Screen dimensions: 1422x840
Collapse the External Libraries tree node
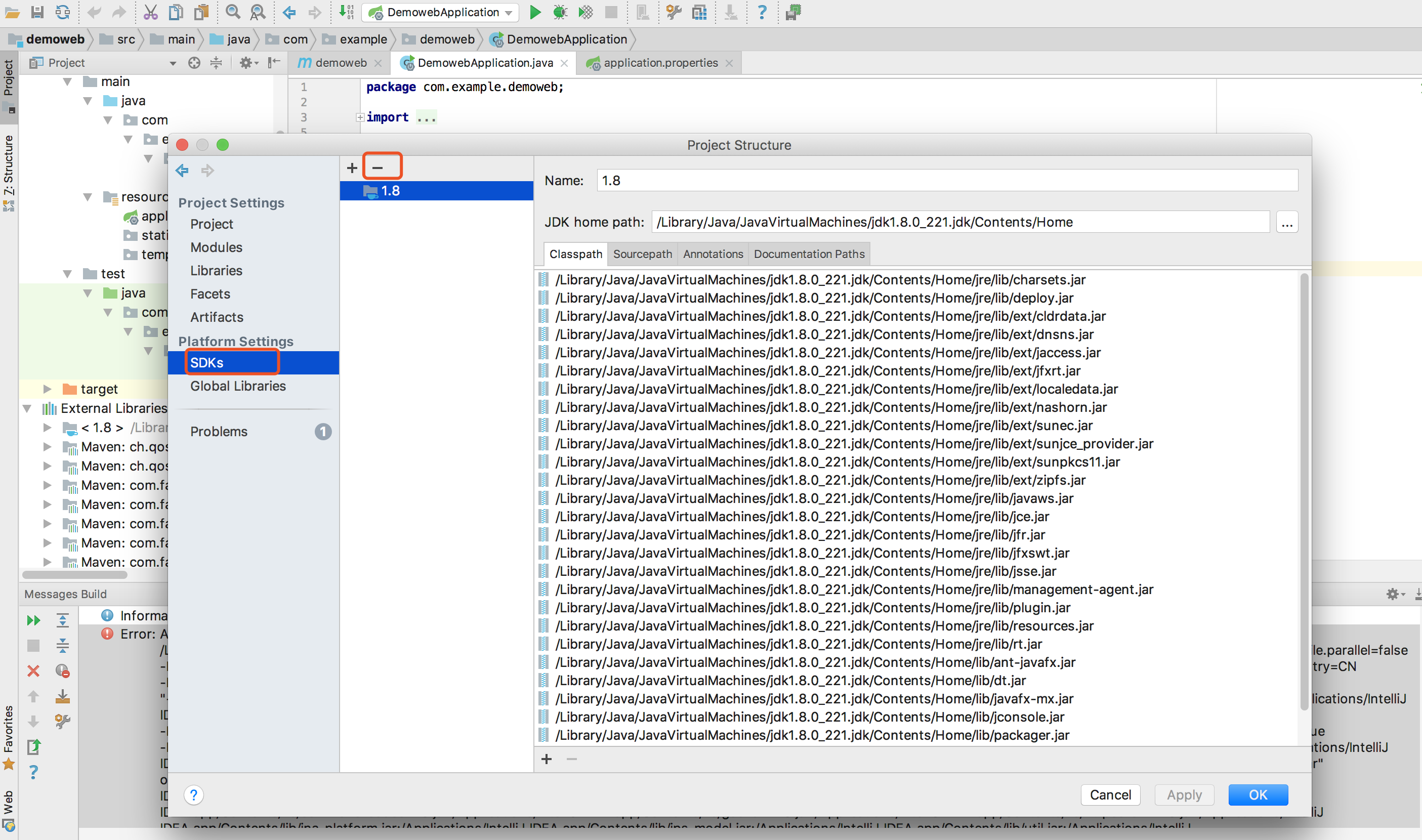tap(27, 408)
